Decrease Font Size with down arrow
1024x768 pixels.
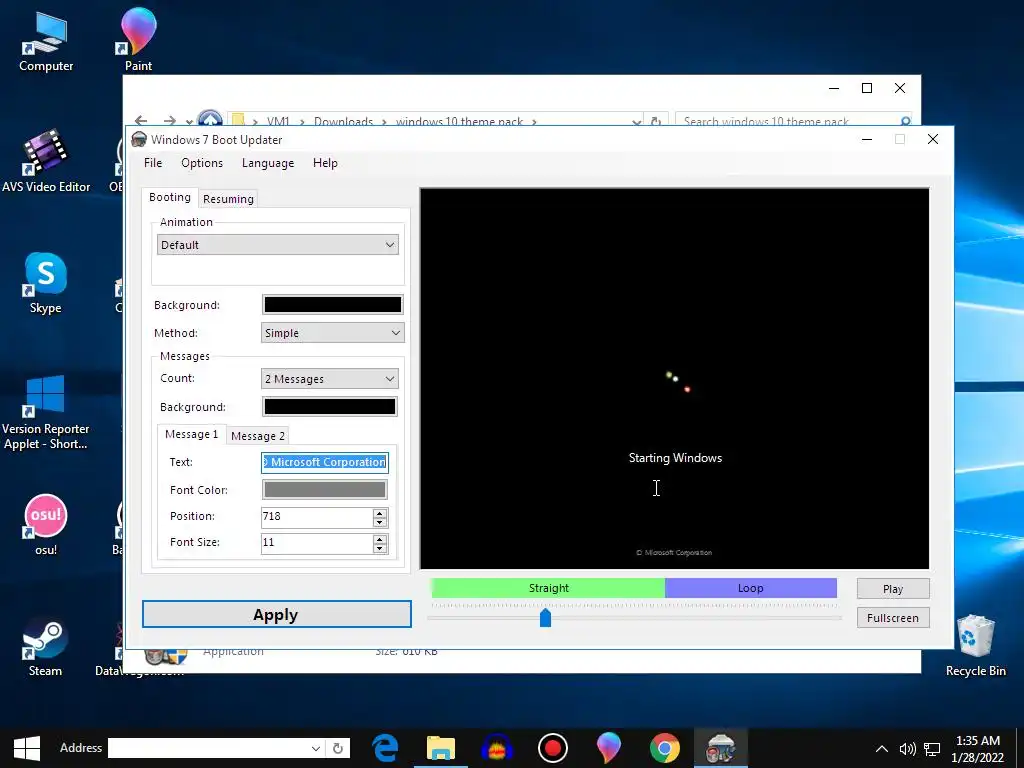[379, 548]
